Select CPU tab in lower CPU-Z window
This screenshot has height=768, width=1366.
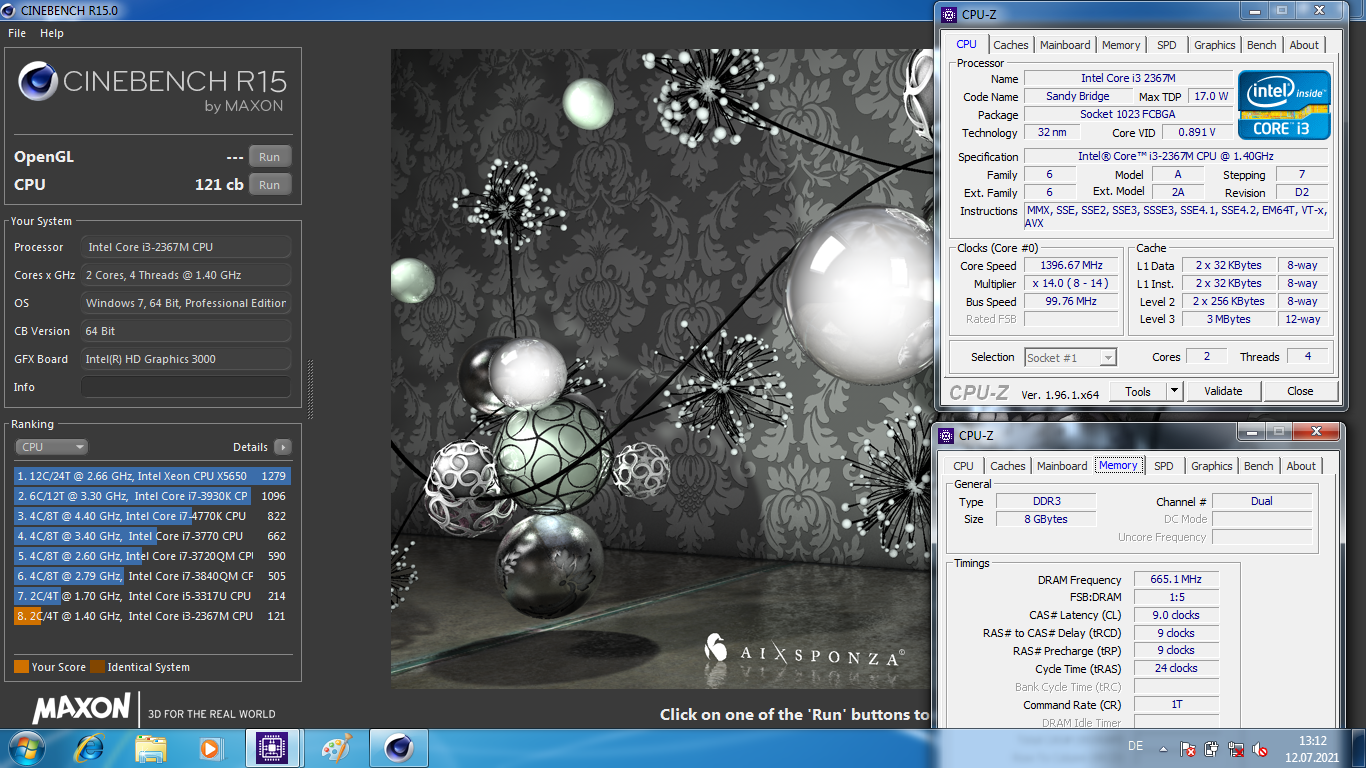pos(964,466)
